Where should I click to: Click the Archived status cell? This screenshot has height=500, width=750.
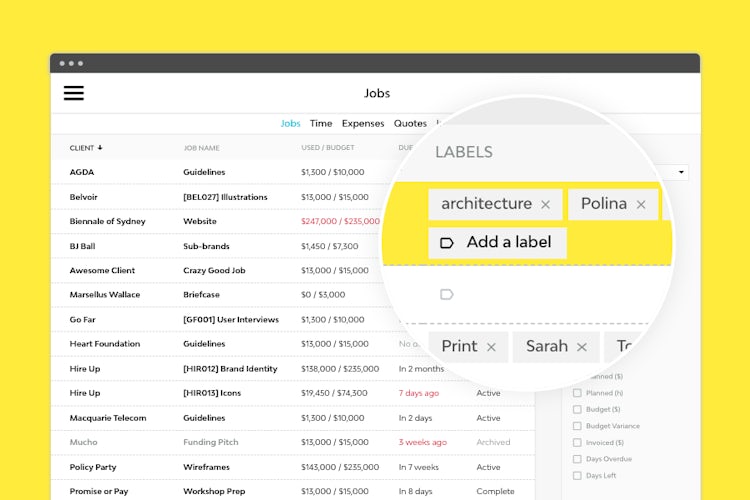(493, 443)
